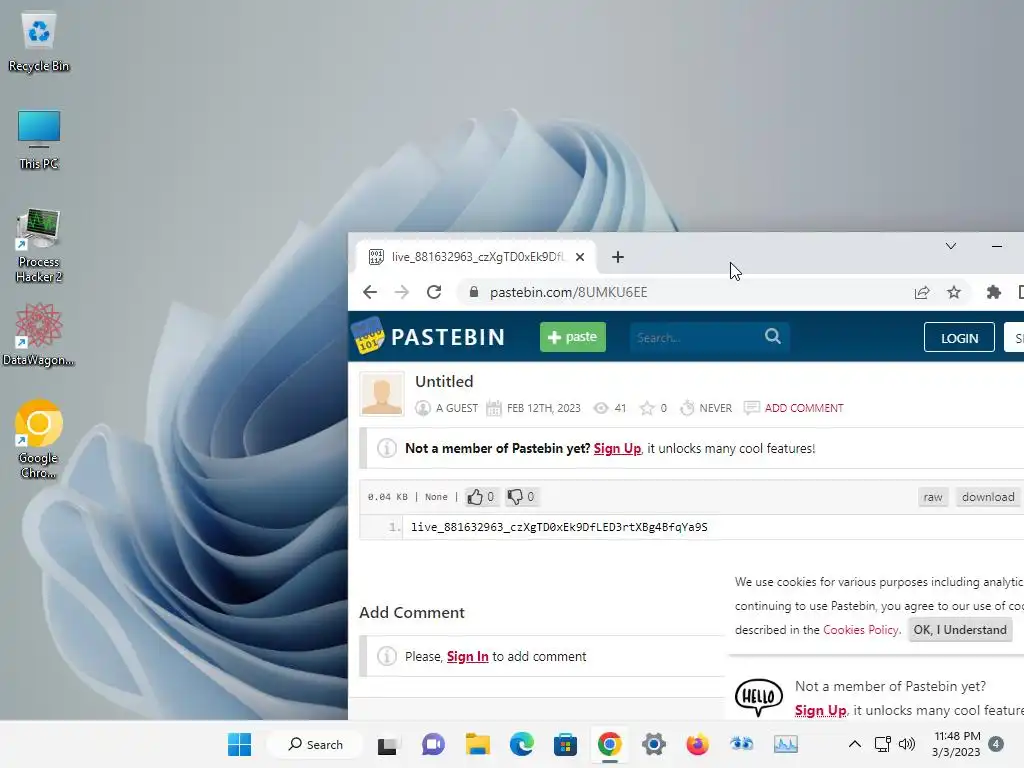
Task: Click Sign In link to add comment
Action: pos(468,656)
